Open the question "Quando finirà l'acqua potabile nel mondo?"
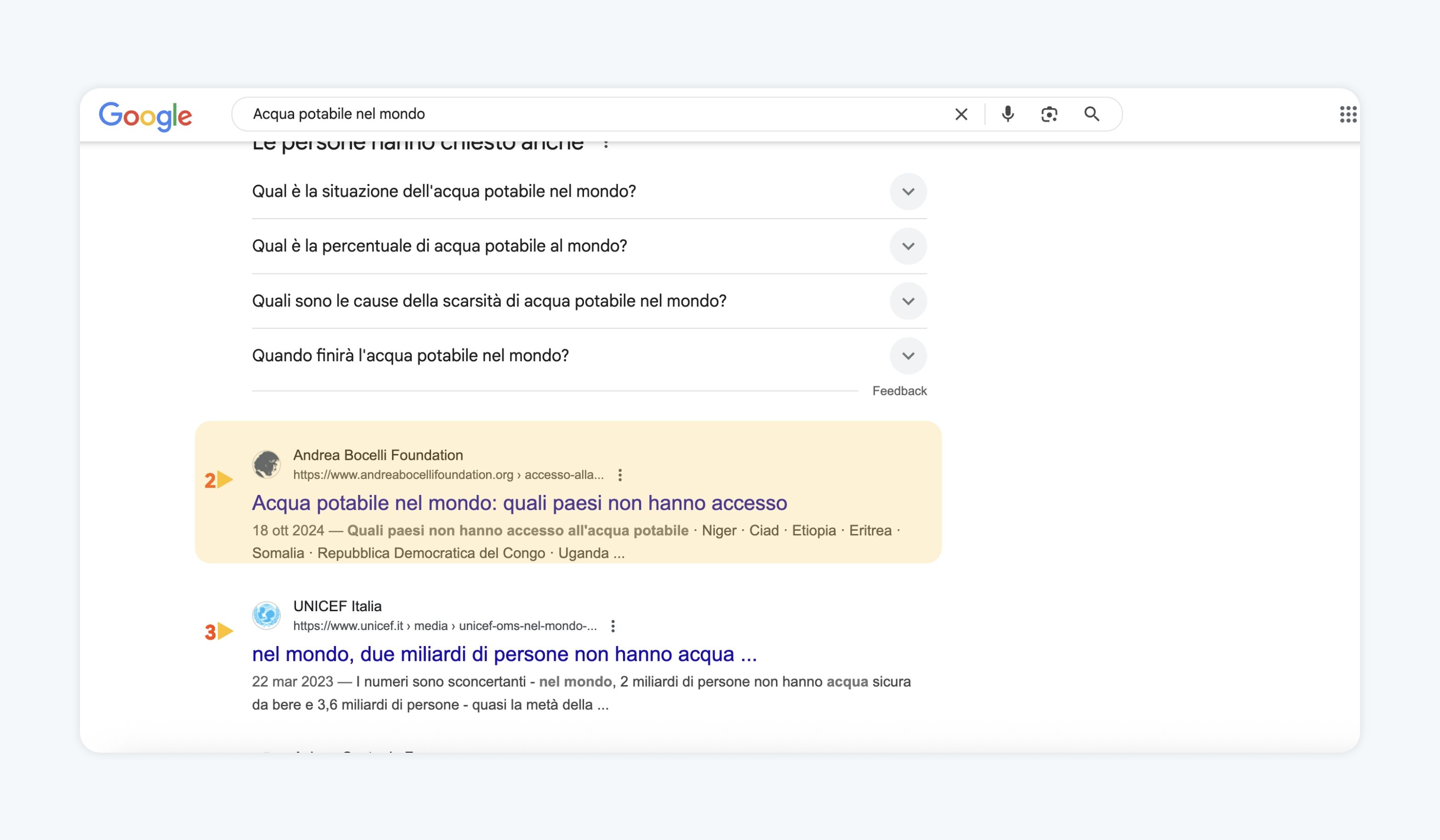 pos(589,356)
